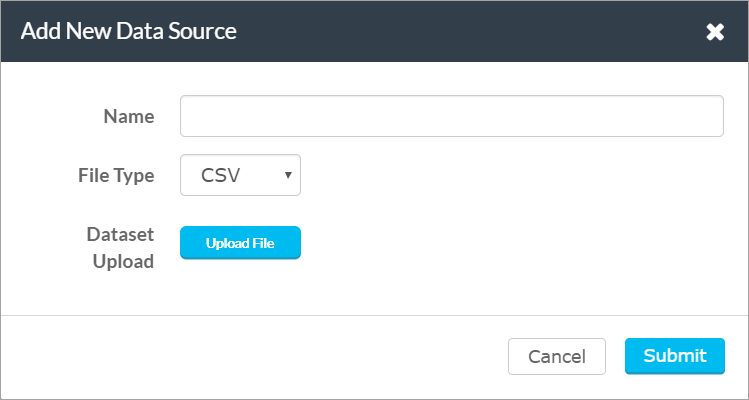
Task: Click the File Type label
Action: (116, 175)
